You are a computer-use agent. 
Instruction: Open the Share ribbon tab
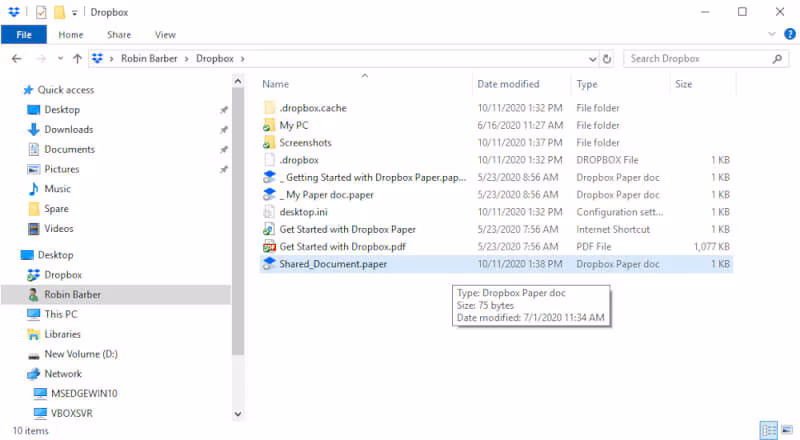point(119,35)
